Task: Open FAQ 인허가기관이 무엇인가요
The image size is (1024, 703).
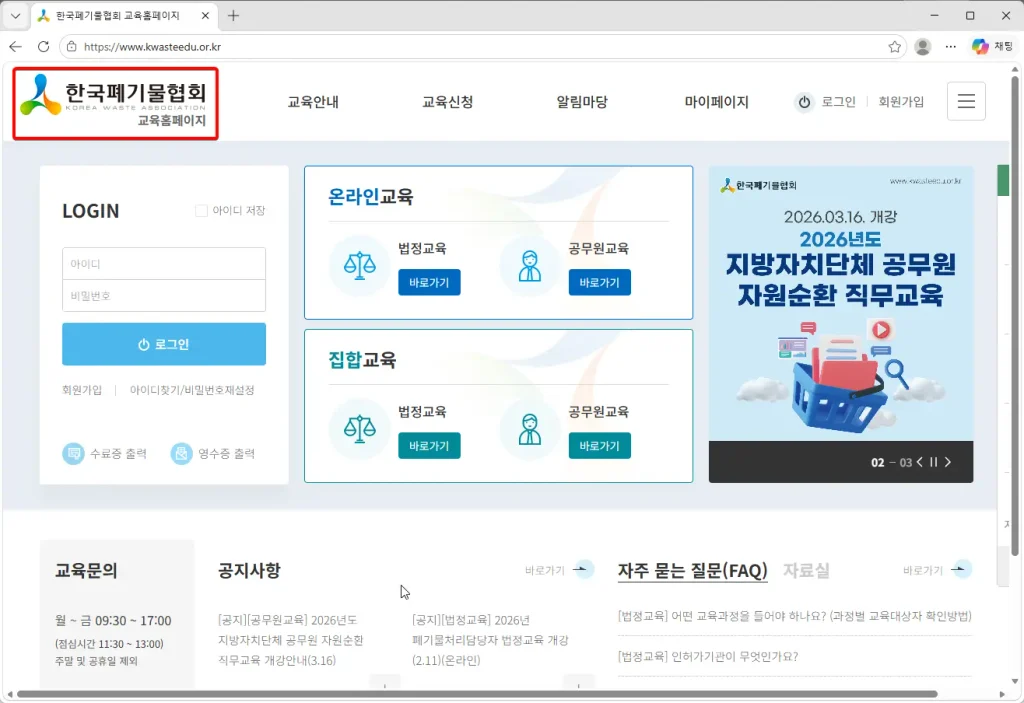Action: point(708,656)
